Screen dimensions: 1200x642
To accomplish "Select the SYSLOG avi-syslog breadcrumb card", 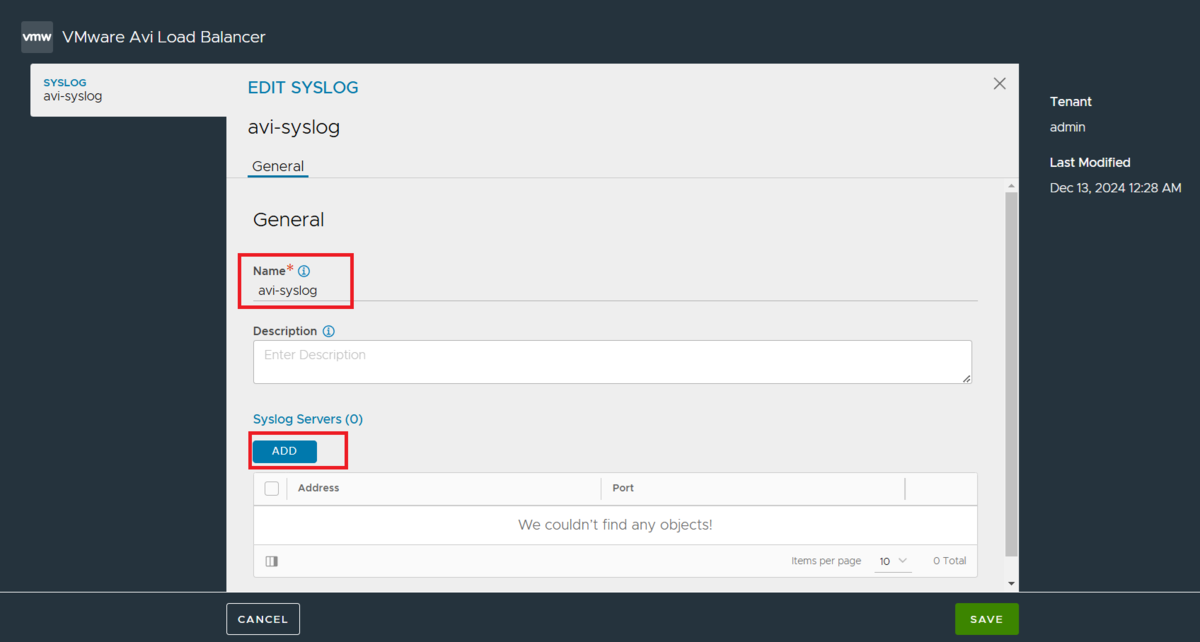I will coord(129,90).
